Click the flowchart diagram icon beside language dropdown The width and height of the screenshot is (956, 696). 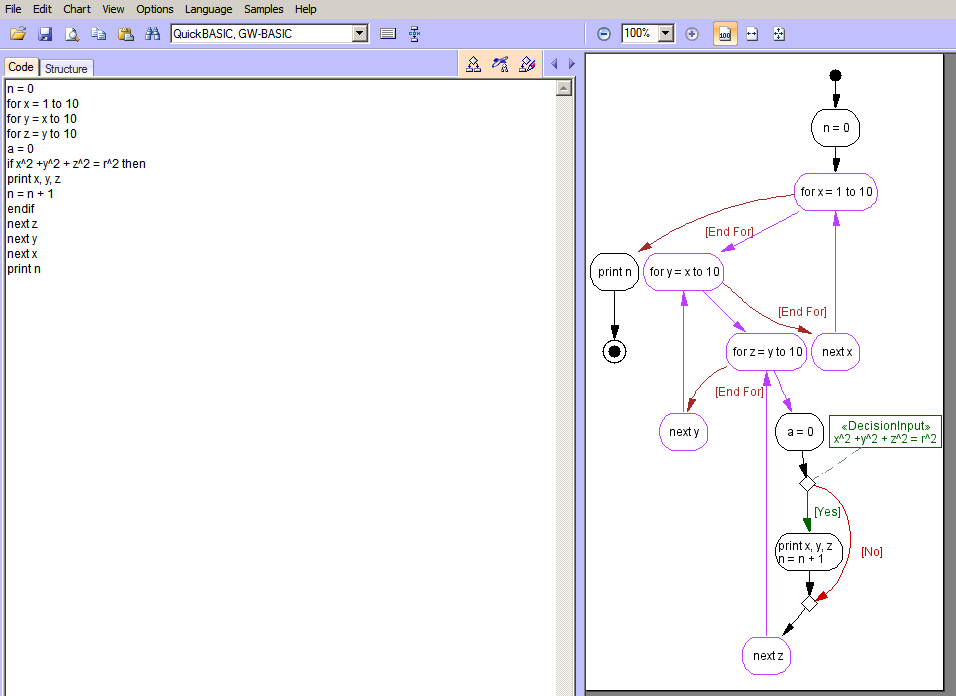click(415, 34)
